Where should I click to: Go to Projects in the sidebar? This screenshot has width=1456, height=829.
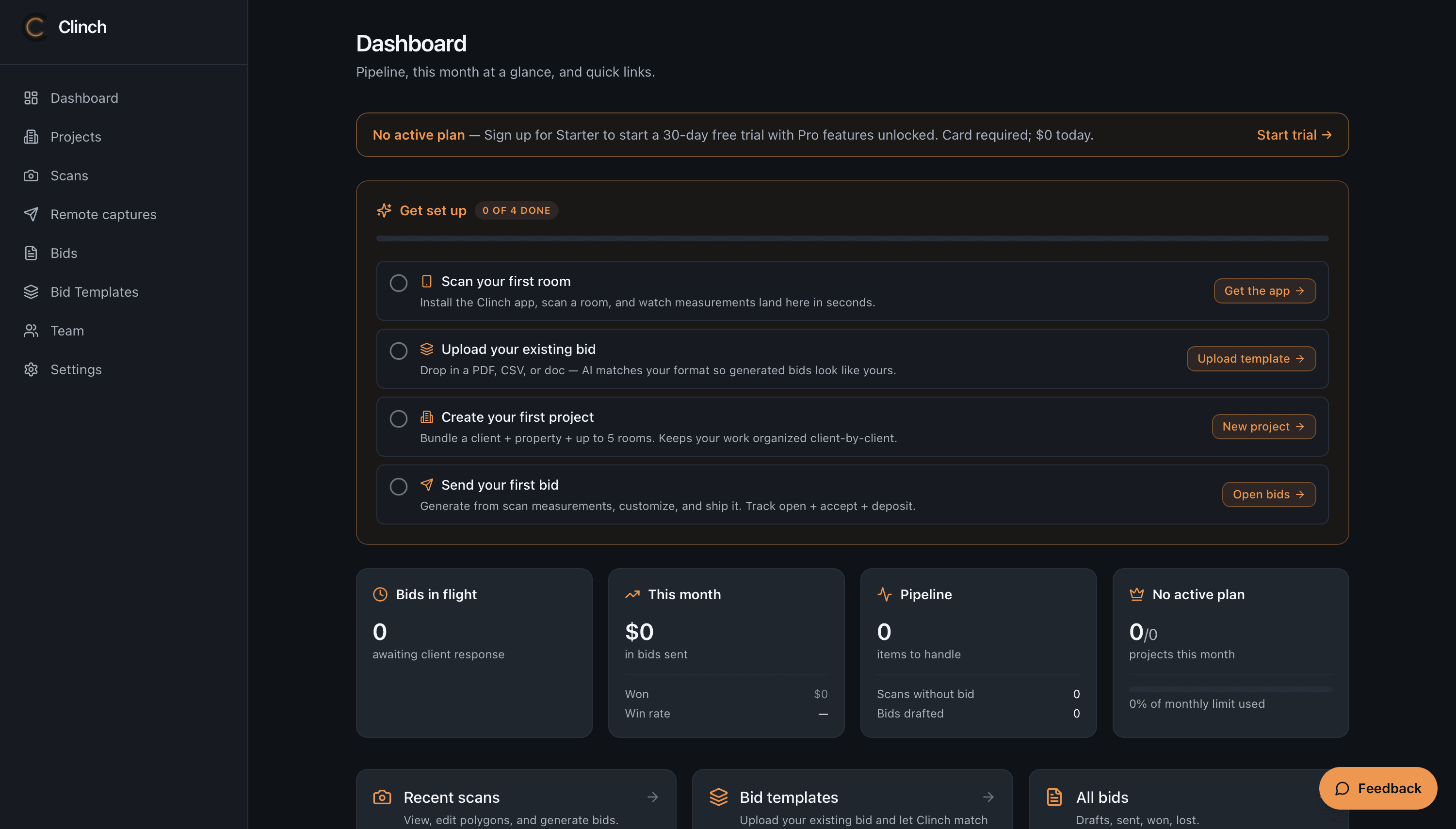click(124, 137)
